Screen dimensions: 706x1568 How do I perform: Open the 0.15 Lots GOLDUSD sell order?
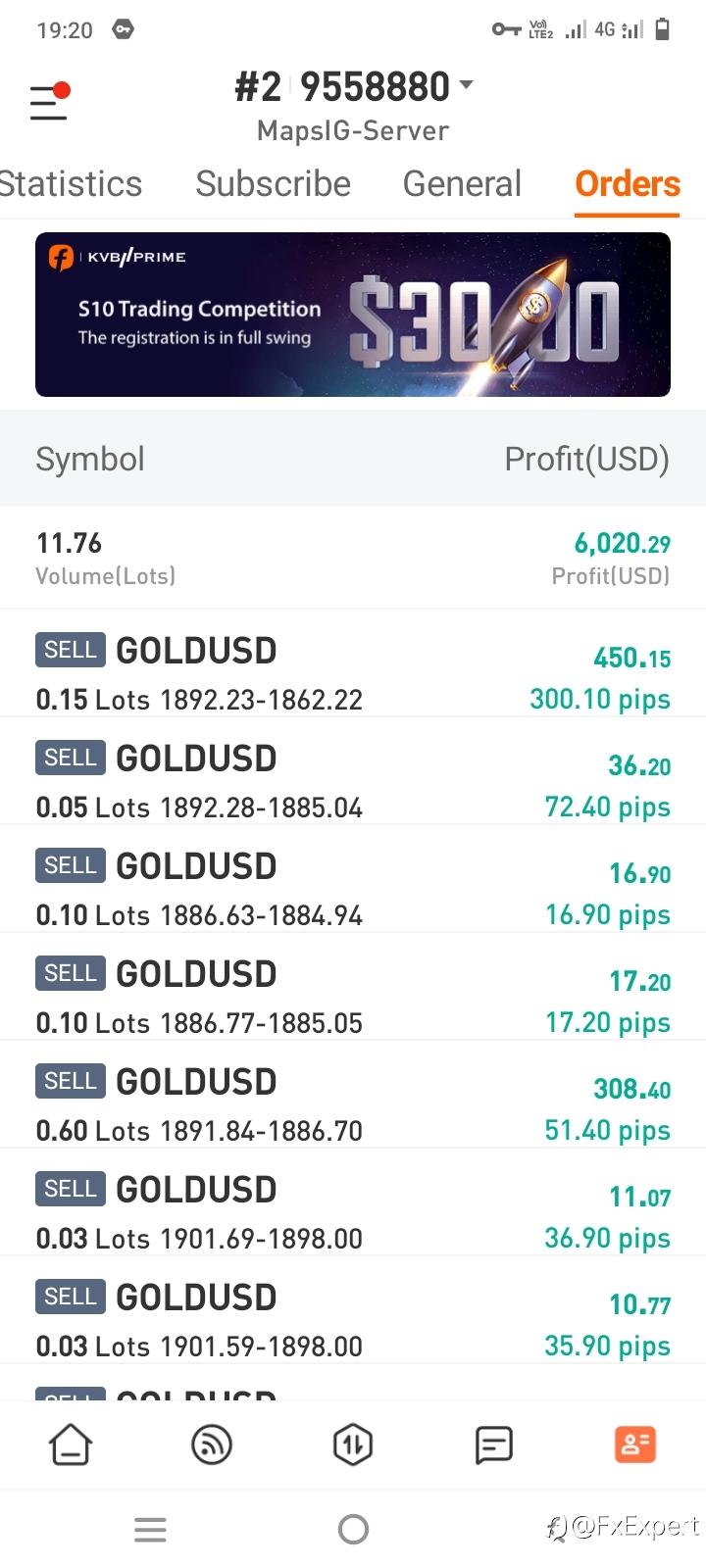(x=353, y=673)
